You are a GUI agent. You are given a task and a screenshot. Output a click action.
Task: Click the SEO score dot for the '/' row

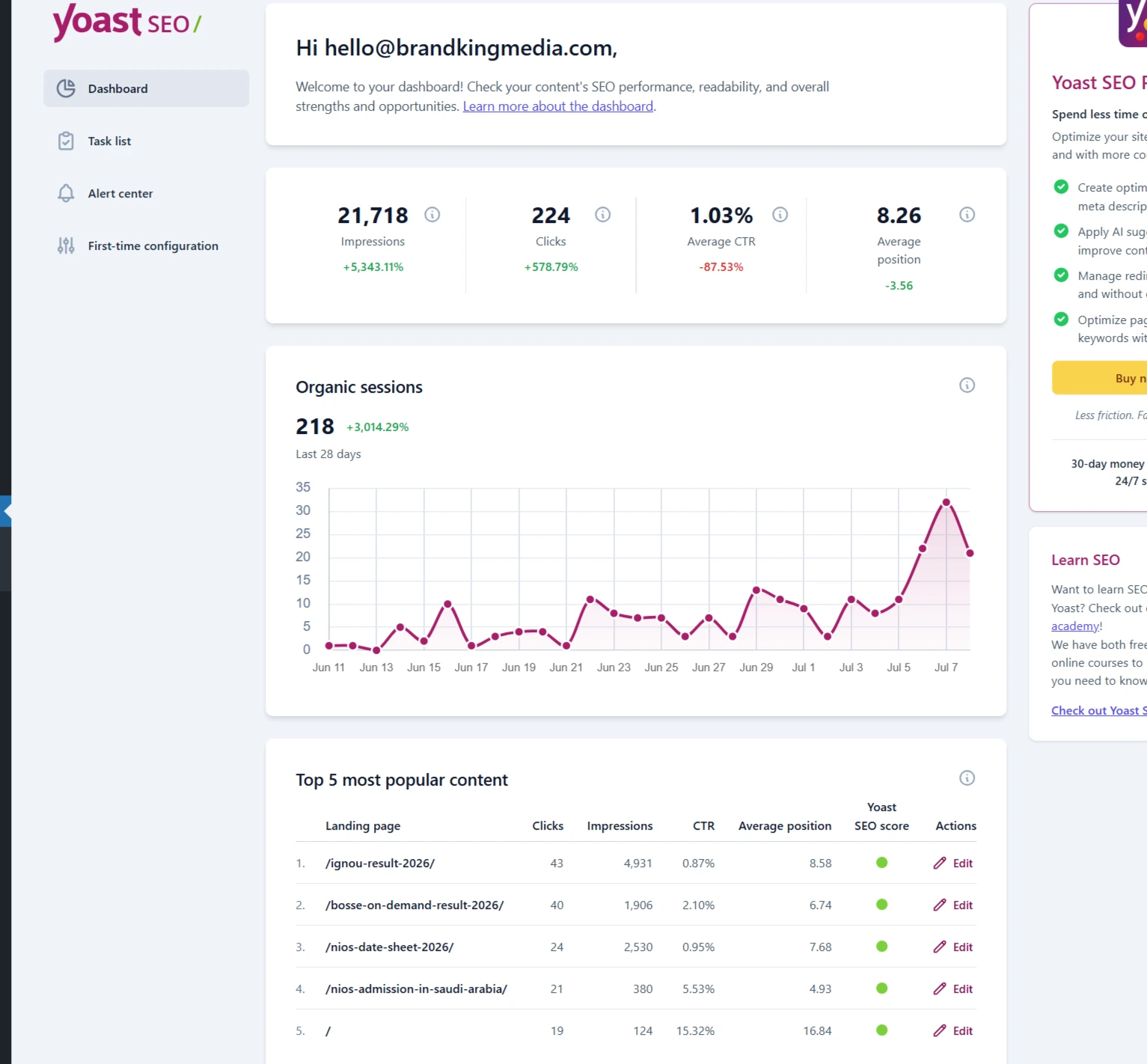[882, 1030]
